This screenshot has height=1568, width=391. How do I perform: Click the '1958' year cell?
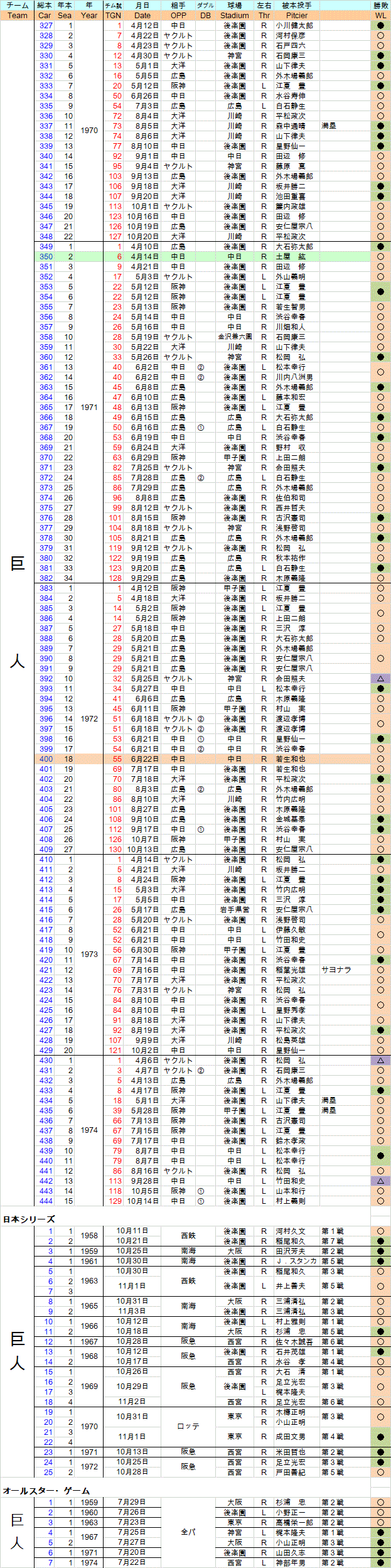point(89,1235)
